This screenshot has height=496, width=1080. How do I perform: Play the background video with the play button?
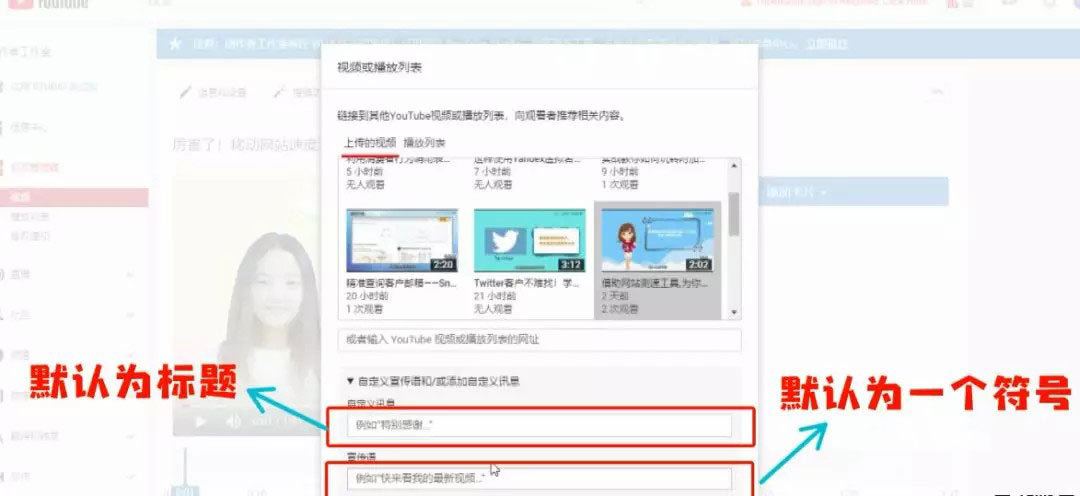click(200, 422)
